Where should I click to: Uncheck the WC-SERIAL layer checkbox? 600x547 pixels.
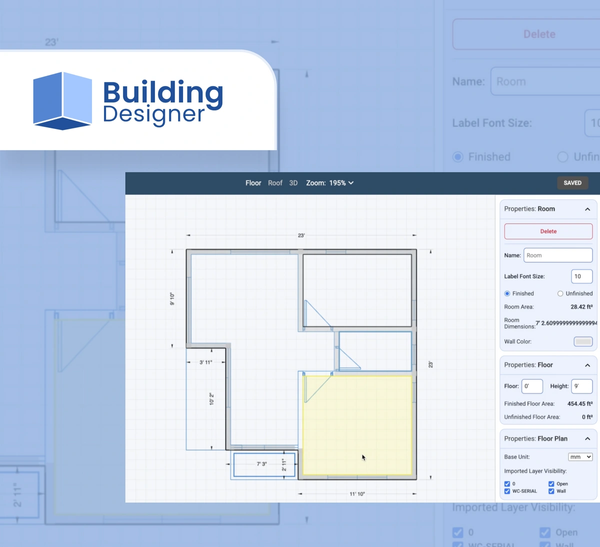click(x=507, y=491)
